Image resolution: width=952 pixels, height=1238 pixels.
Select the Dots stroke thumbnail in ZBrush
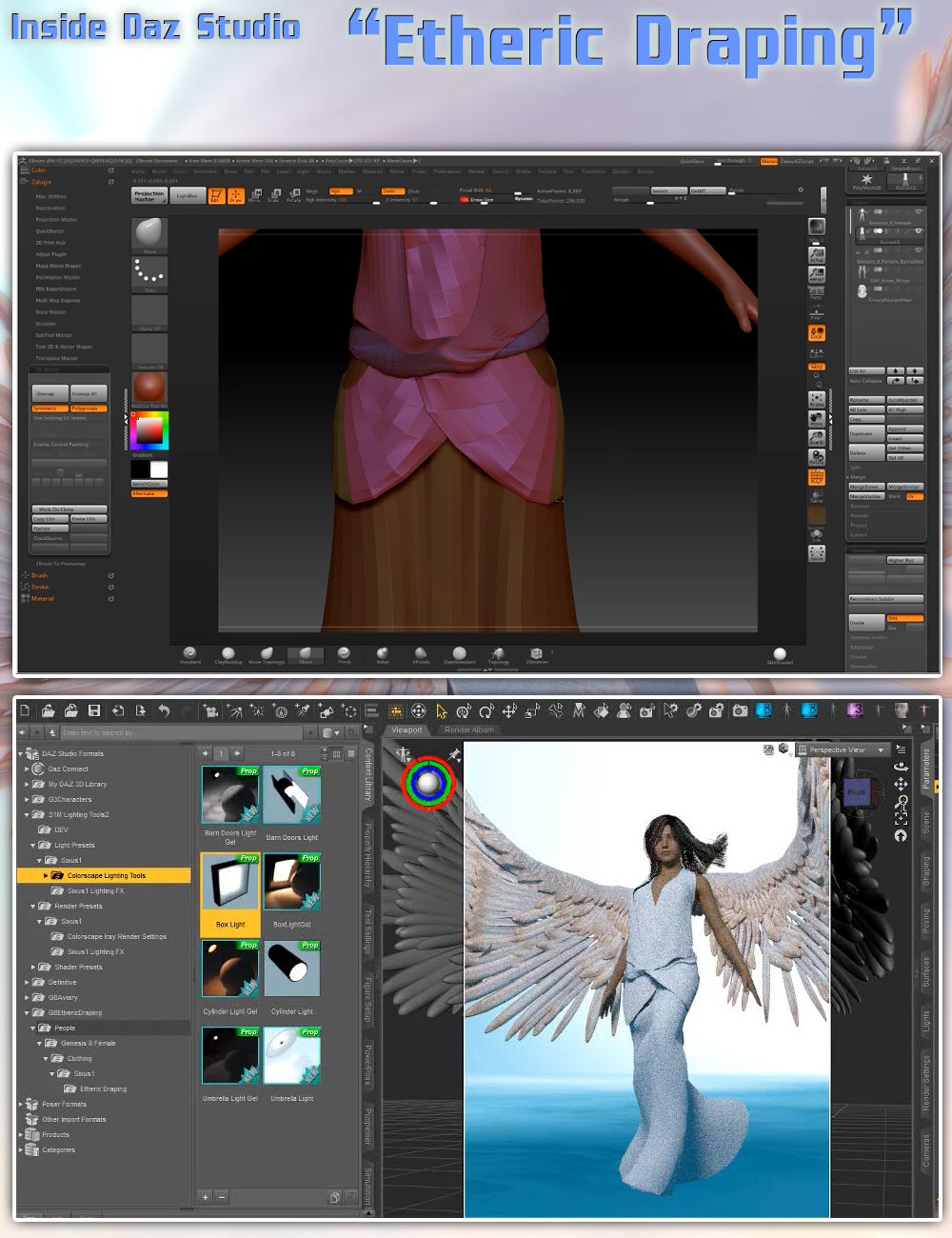click(x=149, y=273)
